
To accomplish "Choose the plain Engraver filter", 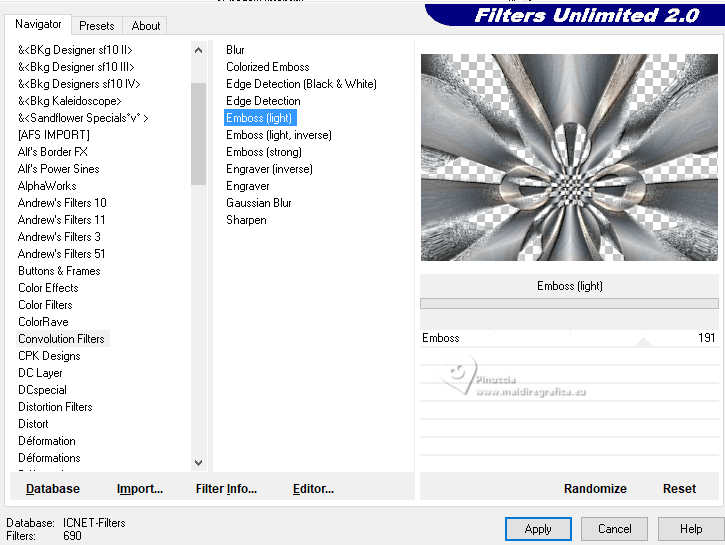I will (x=247, y=186).
